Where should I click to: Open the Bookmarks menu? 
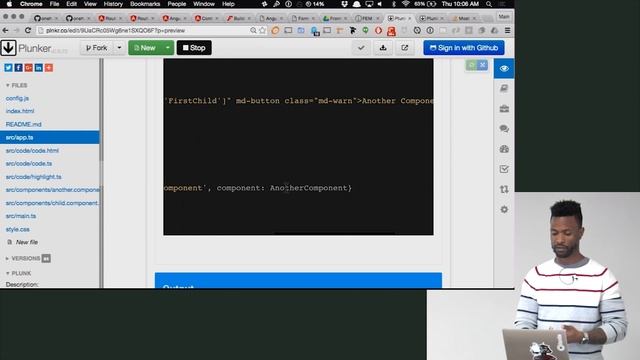pyautogui.click(x=145, y=4)
